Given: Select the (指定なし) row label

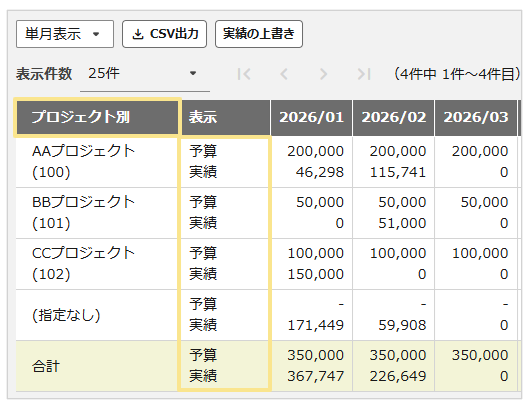Looking at the screenshot, I should [x=66, y=315].
